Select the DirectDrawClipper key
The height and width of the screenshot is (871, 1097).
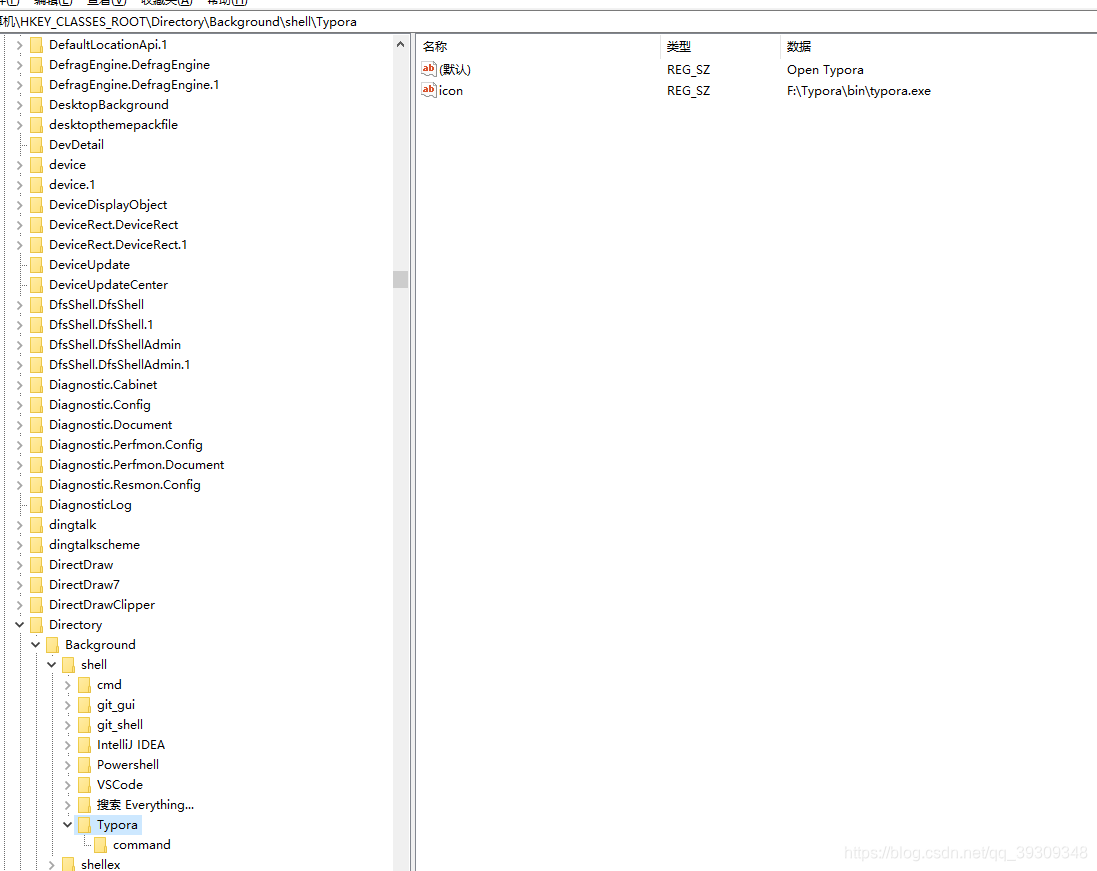point(102,605)
